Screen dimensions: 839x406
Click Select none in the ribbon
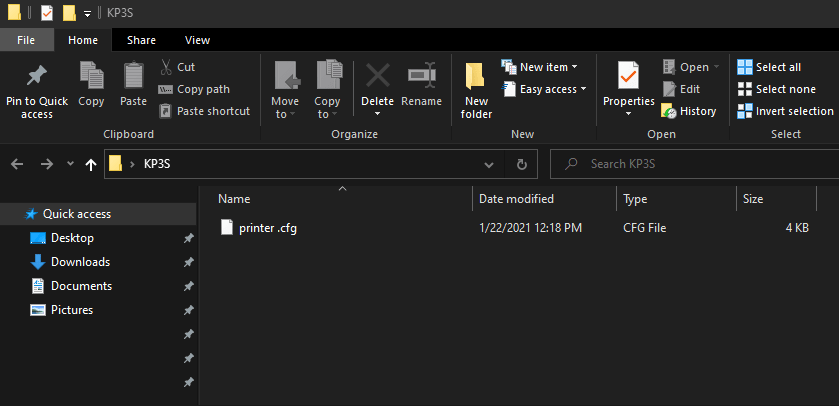tap(776, 89)
